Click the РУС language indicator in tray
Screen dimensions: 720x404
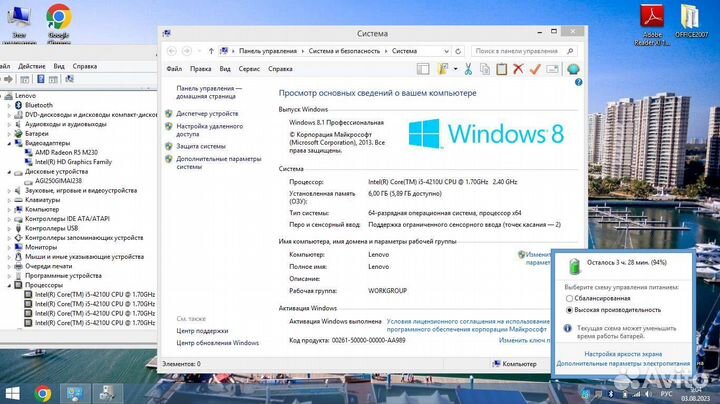click(666, 394)
